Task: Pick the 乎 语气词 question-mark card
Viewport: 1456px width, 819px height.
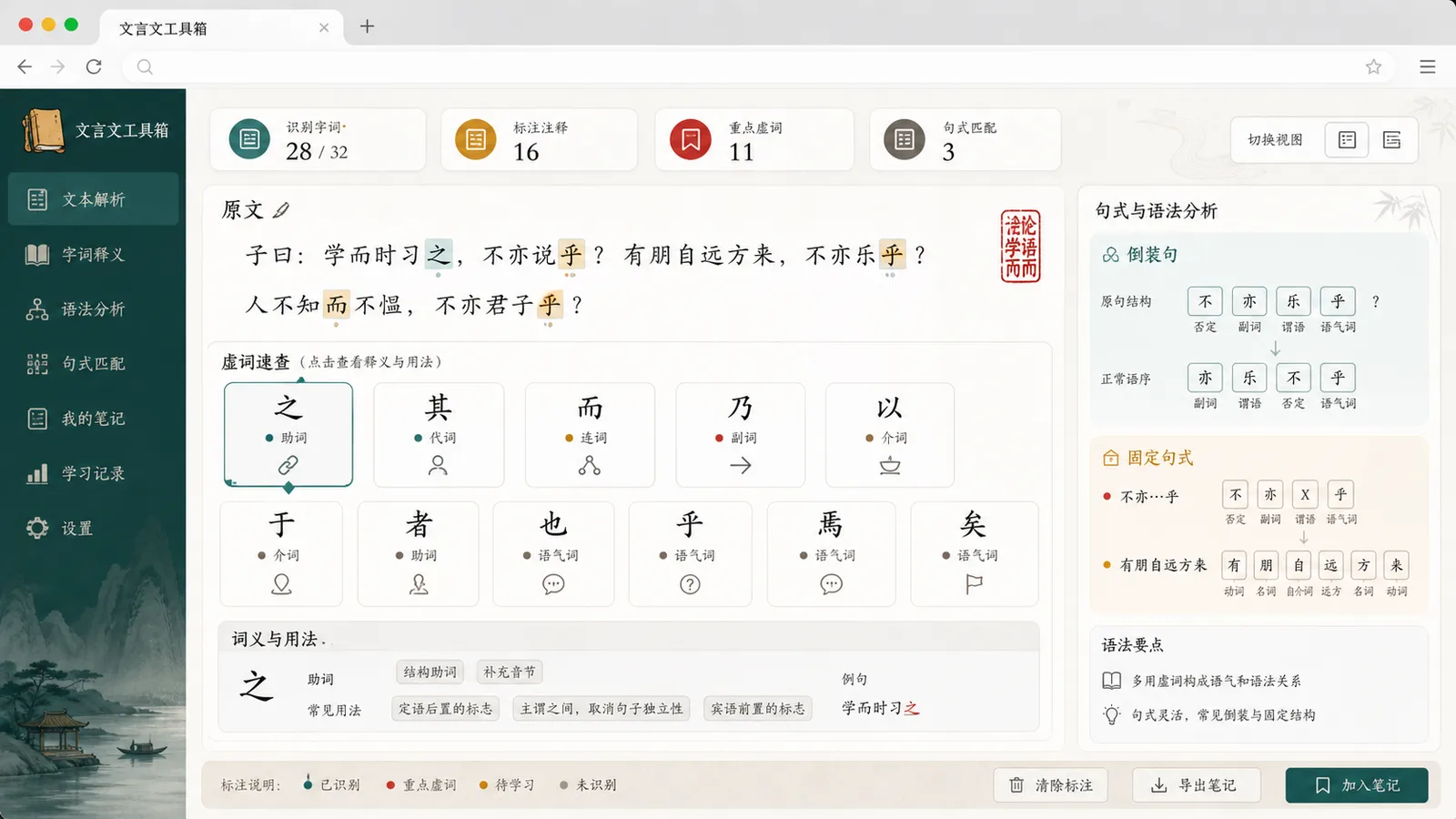Action: pos(690,553)
